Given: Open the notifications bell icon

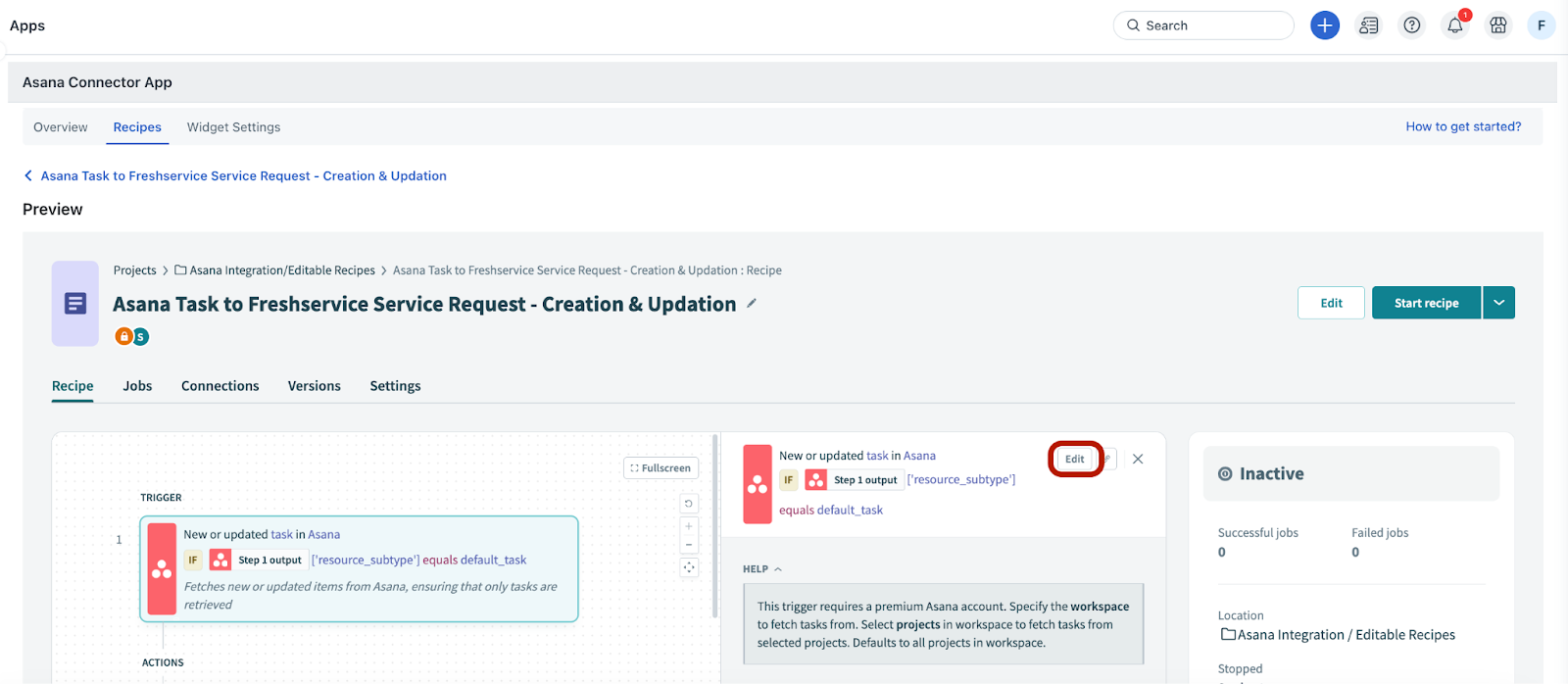Looking at the screenshot, I should (x=1455, y=25).
